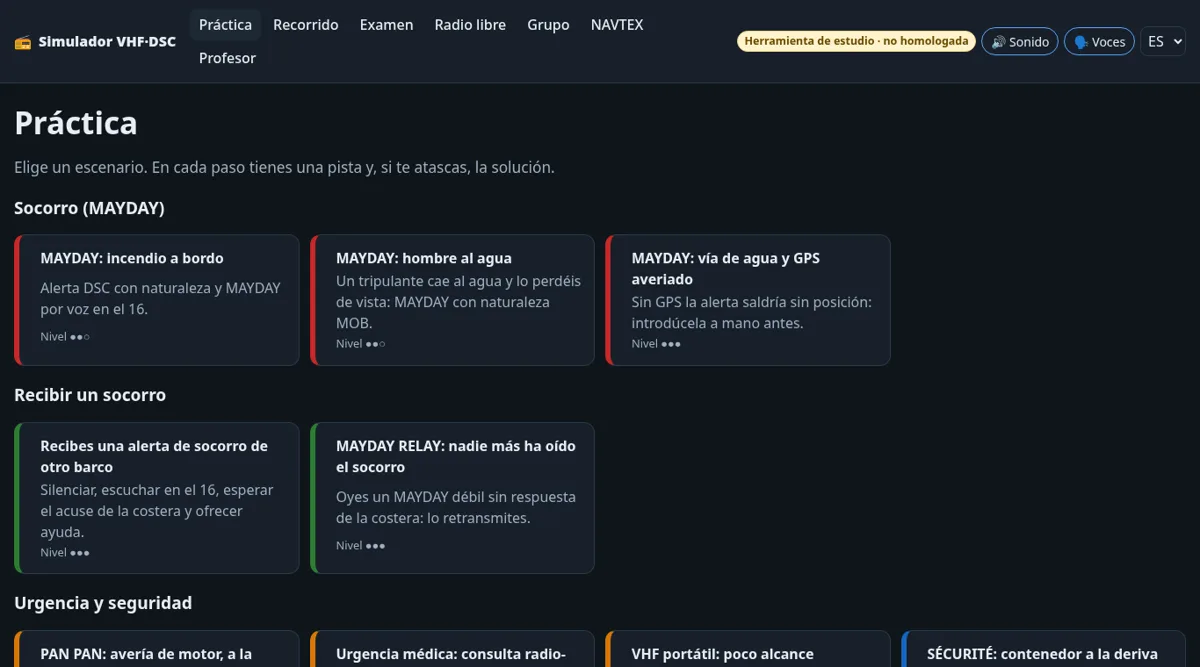Open the Simulador VHF-DSC home title

[x=107, y=42]
